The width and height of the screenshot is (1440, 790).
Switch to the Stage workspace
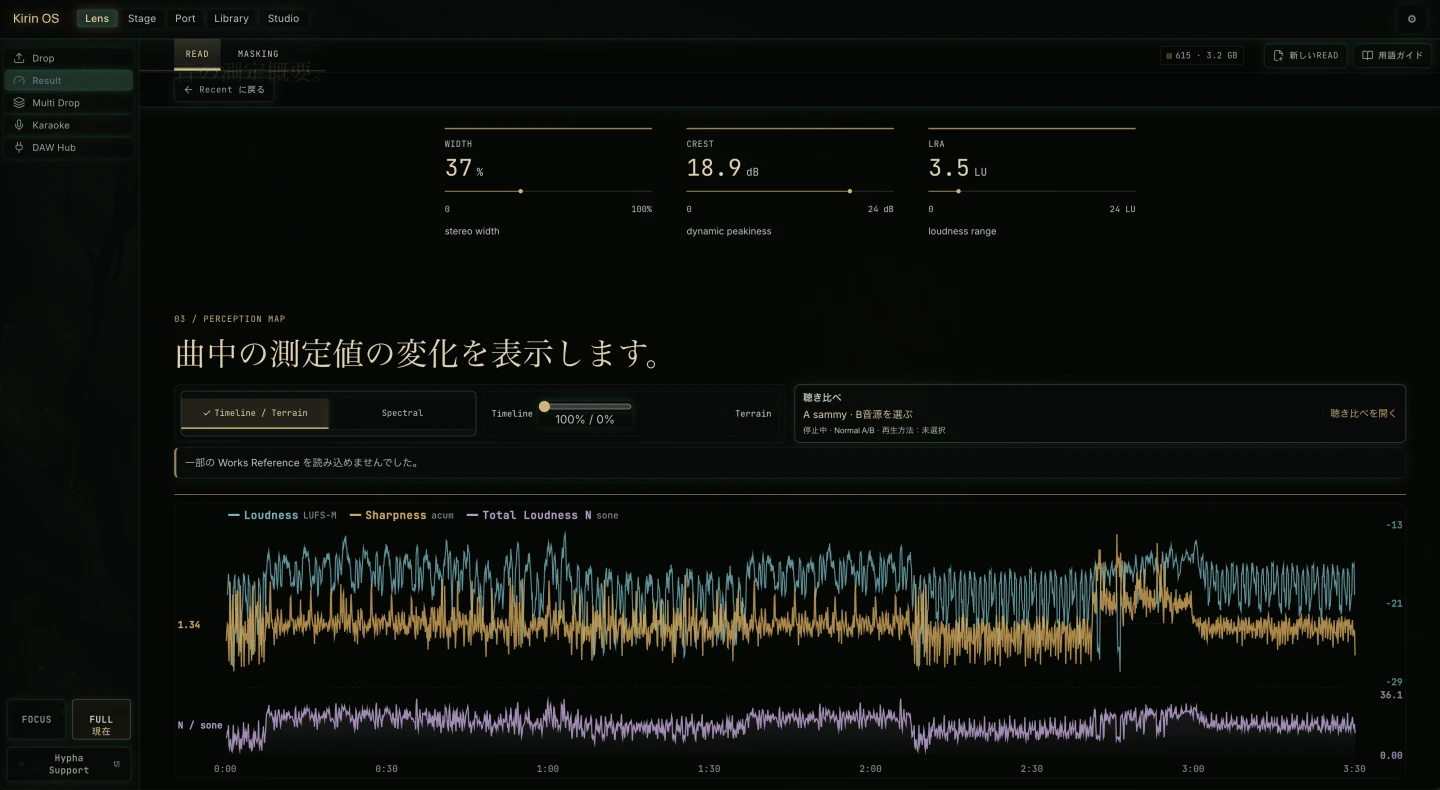coord(142,18)
